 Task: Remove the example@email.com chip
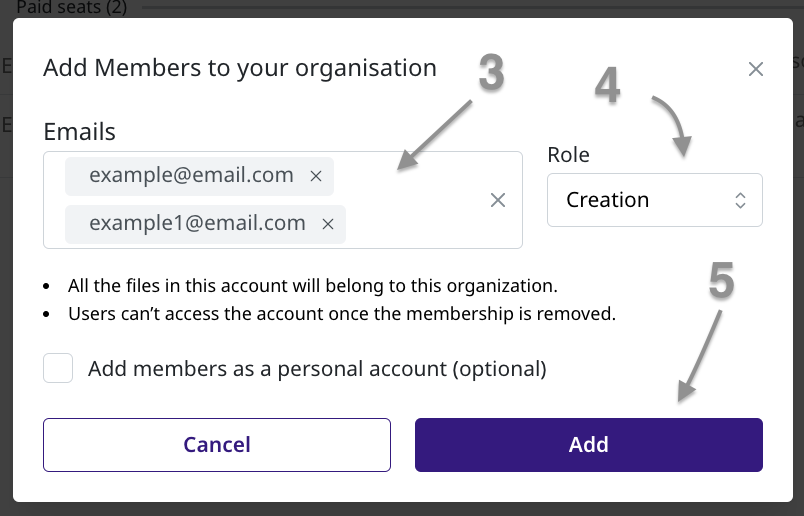pyautogui.click(x=316, y=176)
